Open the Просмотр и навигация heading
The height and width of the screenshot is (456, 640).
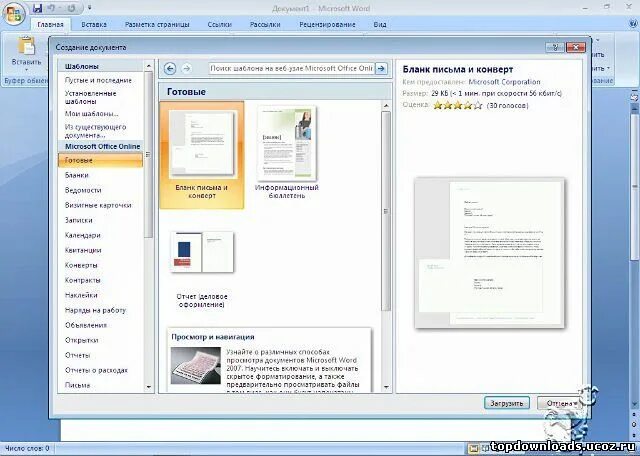(213, 337)
